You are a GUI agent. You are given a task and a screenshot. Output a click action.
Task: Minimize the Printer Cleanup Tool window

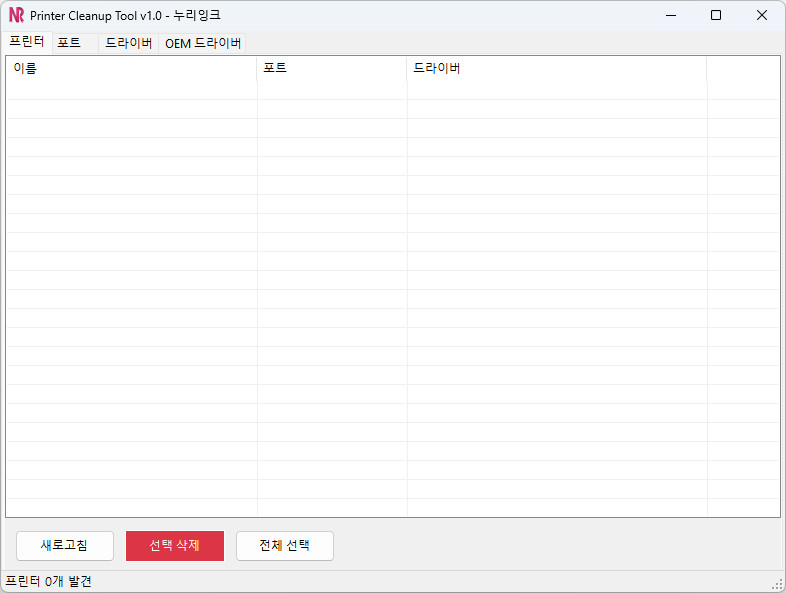669,15
